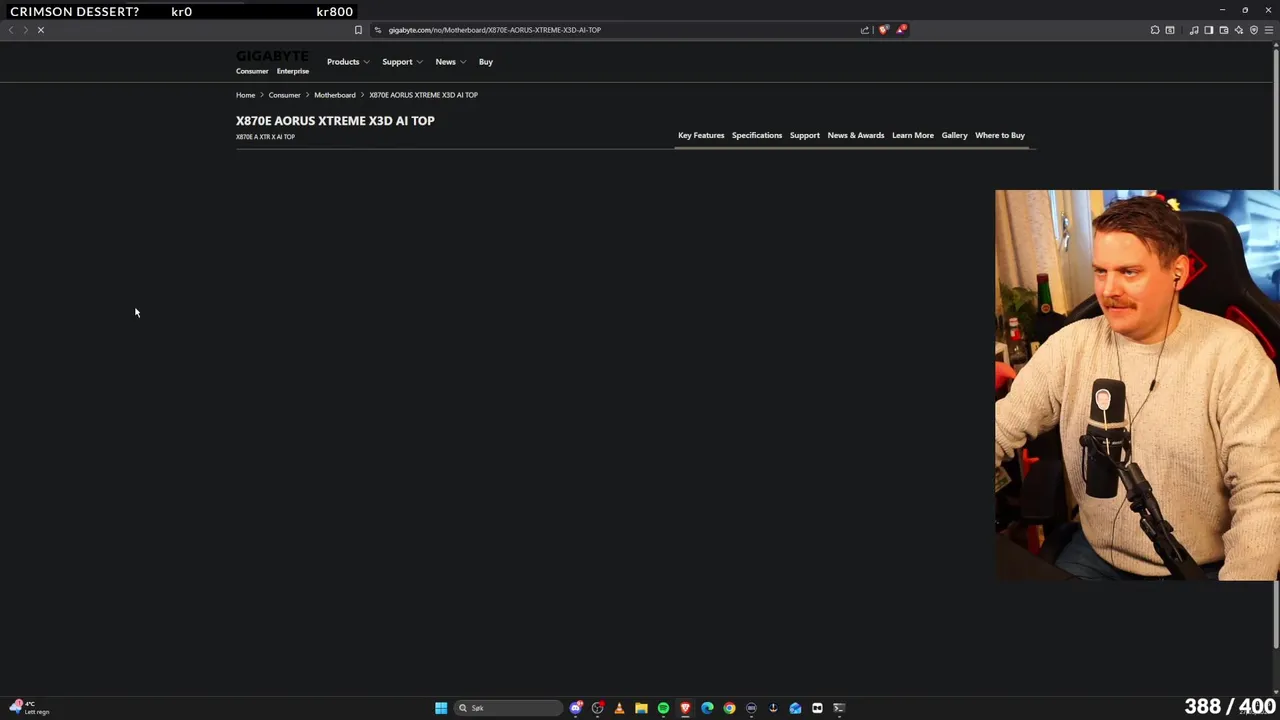Open Spotify from the taskbar
The height and width of the screenshot is (720, 1280).
pyautogui.click(x=663, y=708)
